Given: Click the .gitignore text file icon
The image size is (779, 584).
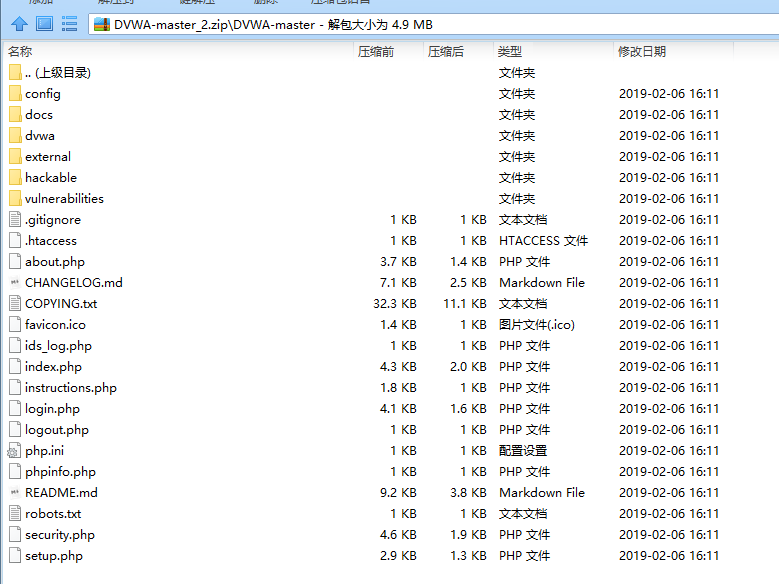Looking at the screenshot, I should [15, 219].
